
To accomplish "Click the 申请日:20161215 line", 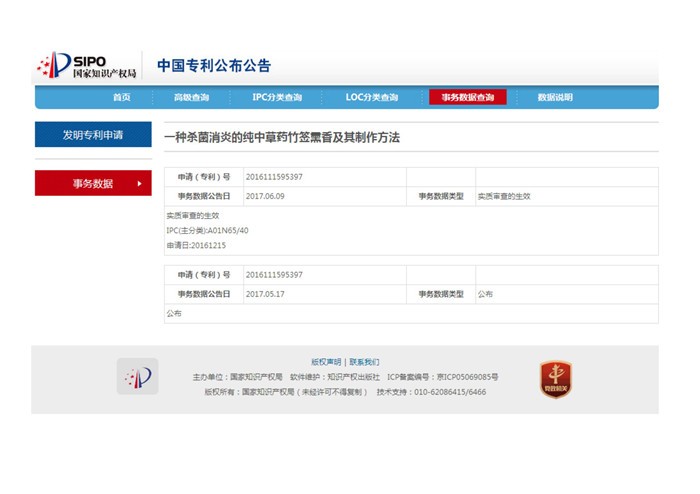I will pos(196,245).
